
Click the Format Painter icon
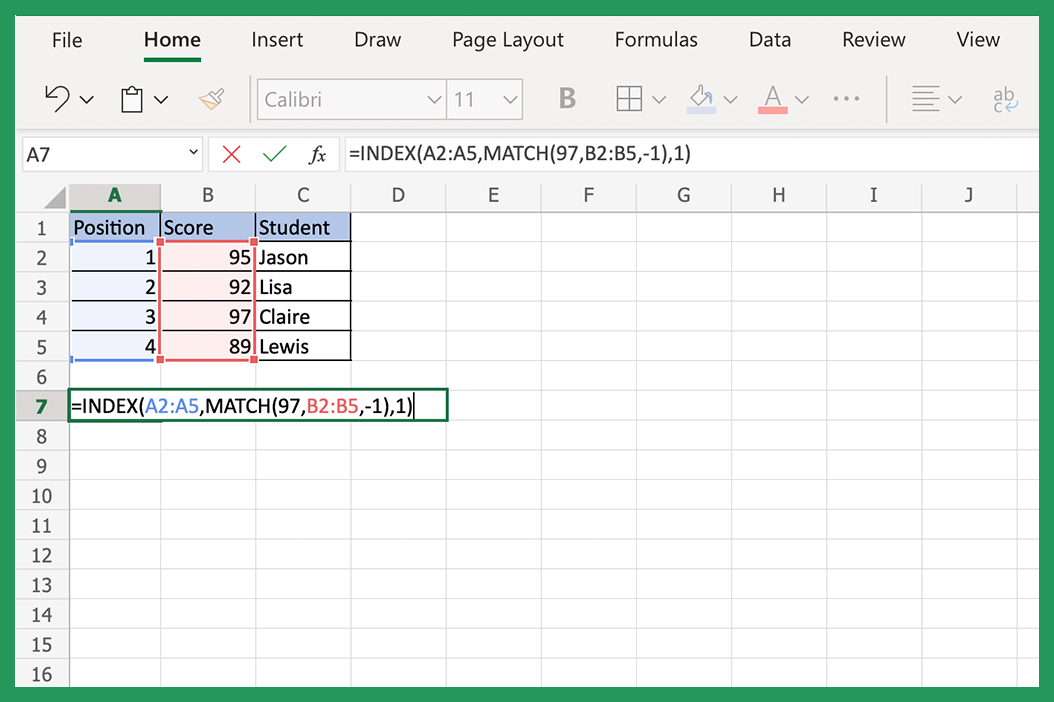[x=211, y=98]
